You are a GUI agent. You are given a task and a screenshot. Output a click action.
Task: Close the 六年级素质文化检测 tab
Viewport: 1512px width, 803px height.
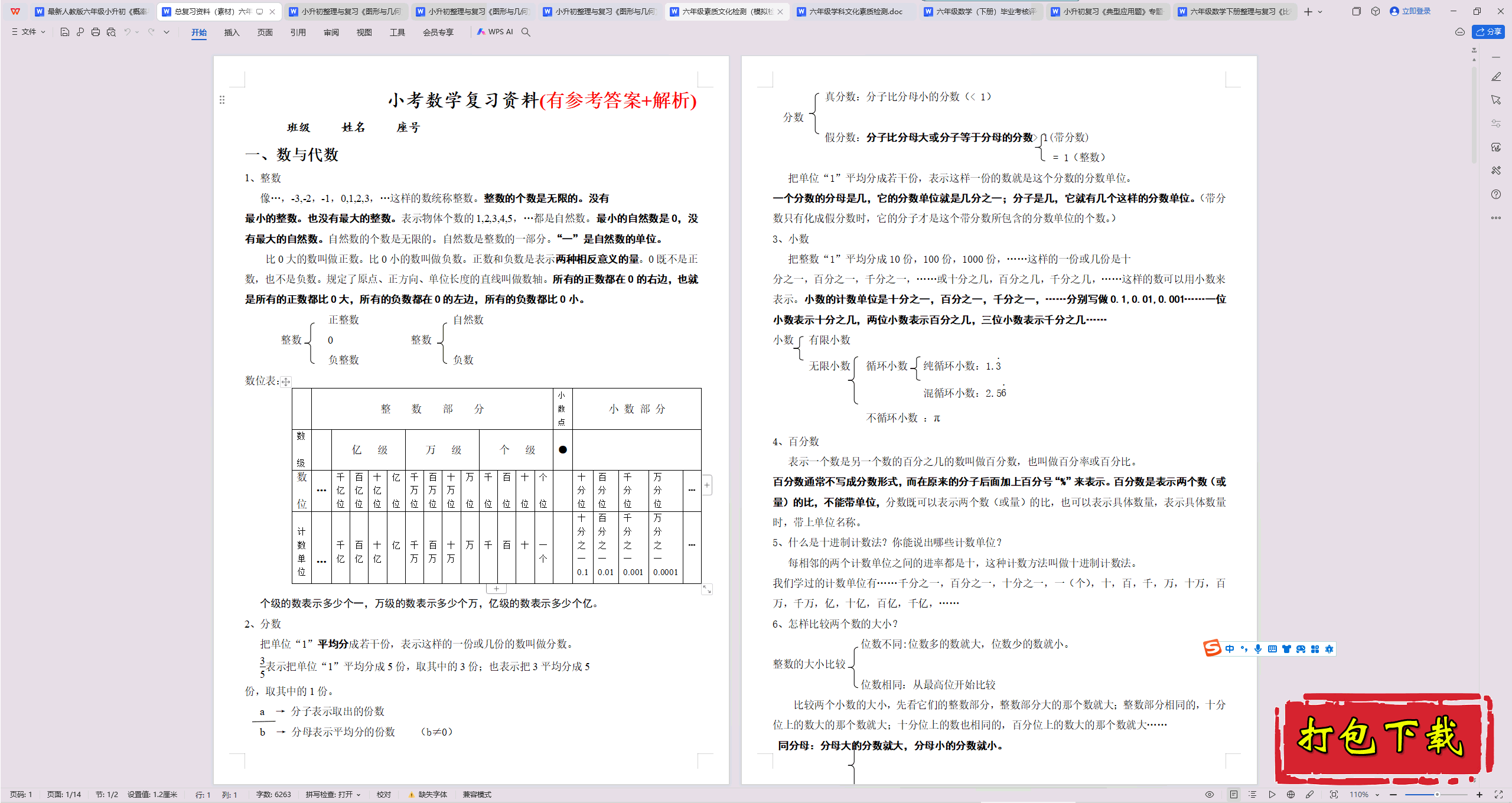click(x=780, y=11)
